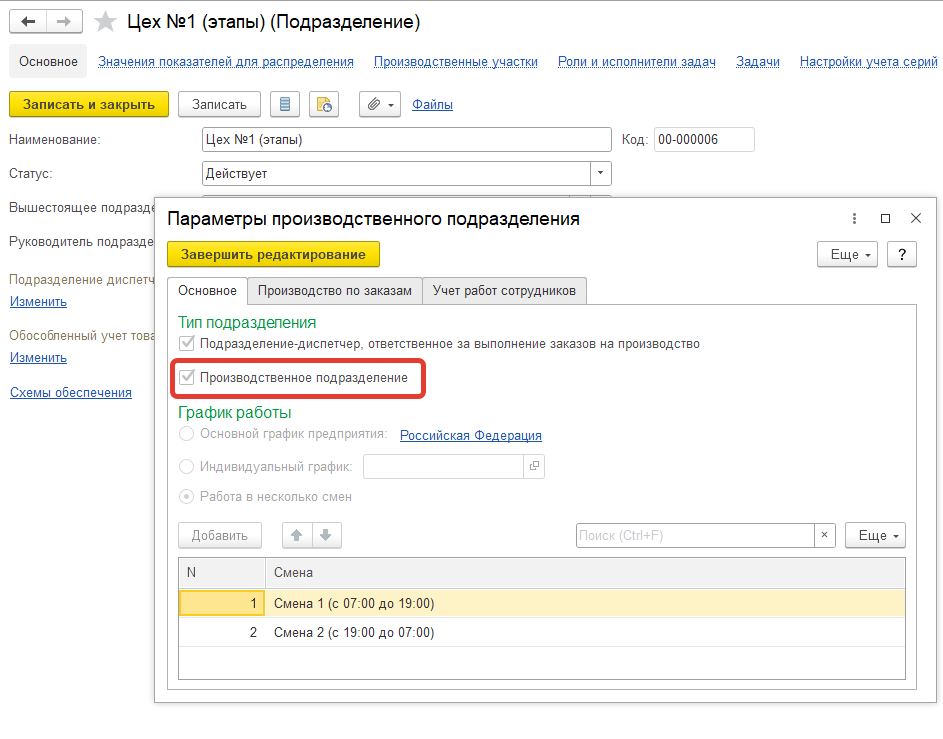
Task: Click the change history icon with clock
Action: tap(324, 104)
